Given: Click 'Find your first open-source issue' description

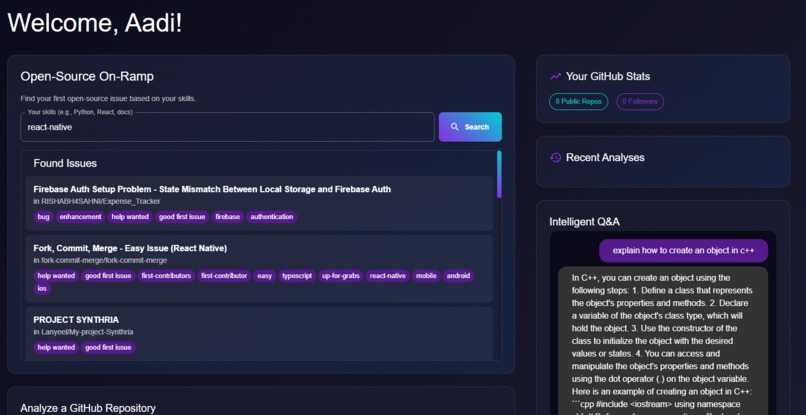Looking at the screenshot, I should [x=108, y=99].
